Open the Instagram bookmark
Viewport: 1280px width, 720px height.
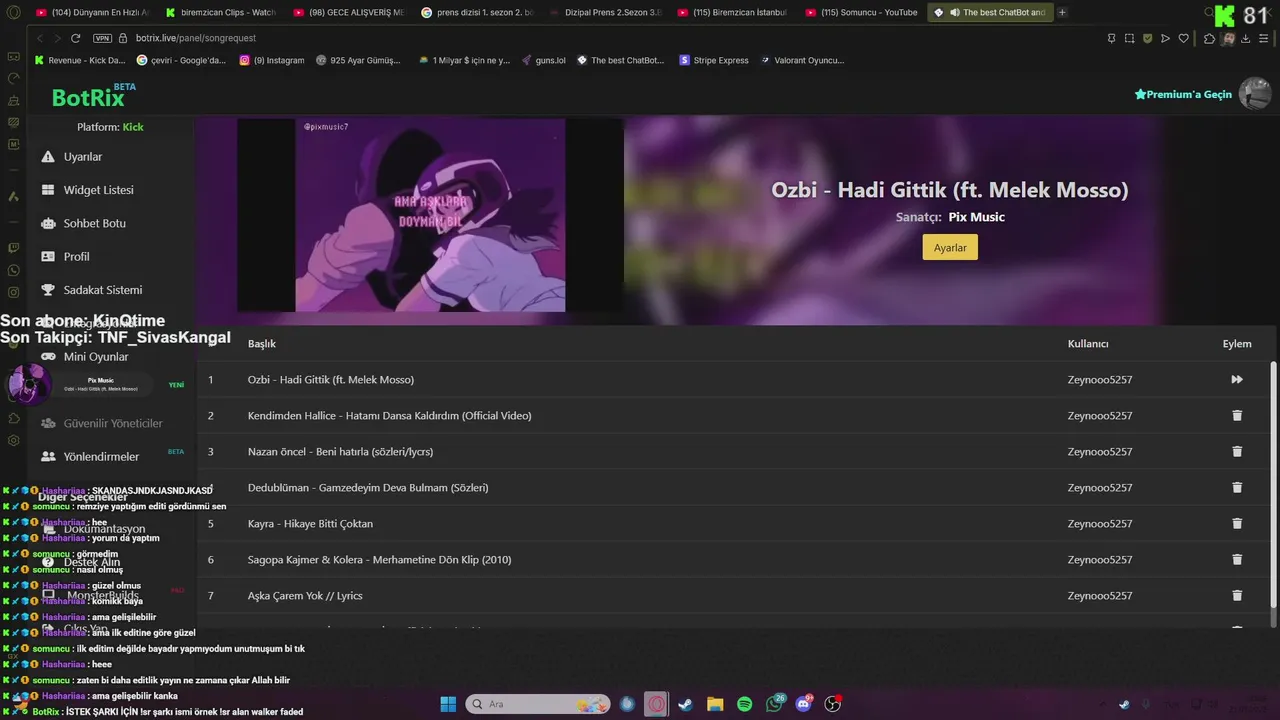(x=272, y=60)
